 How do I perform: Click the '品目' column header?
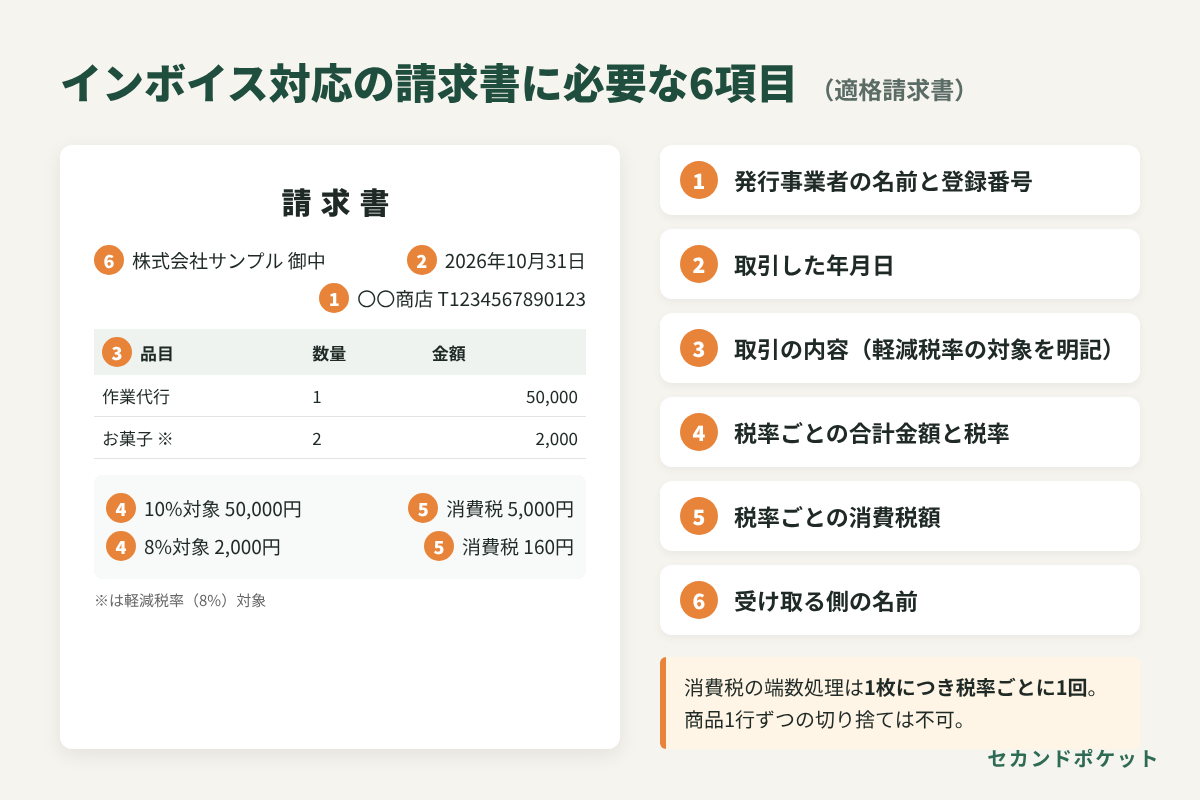[157, 353]
